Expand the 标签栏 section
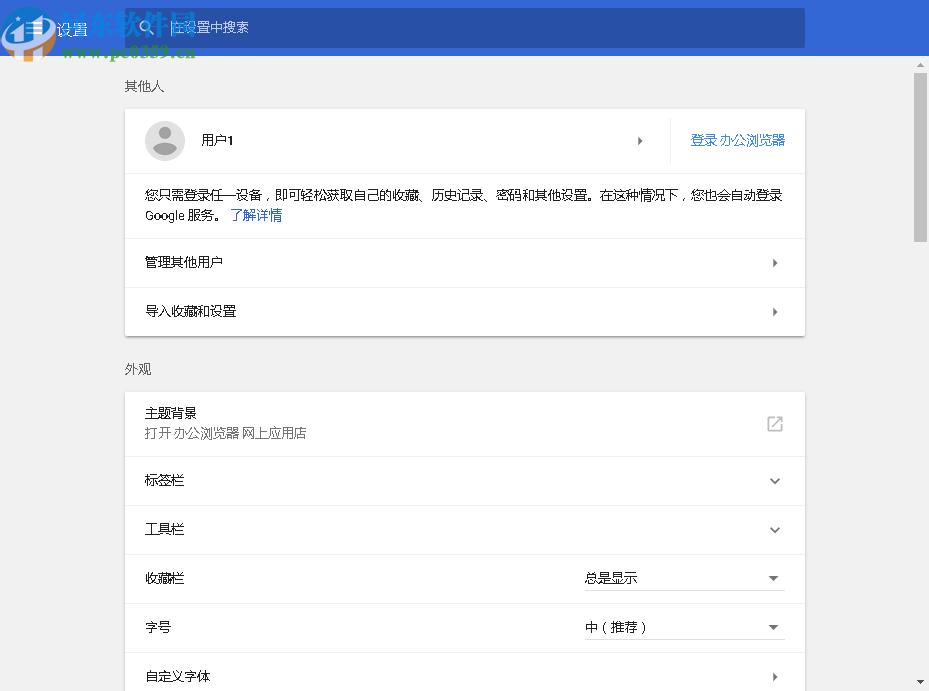This screenshot has width=929, height=691. 775,481
